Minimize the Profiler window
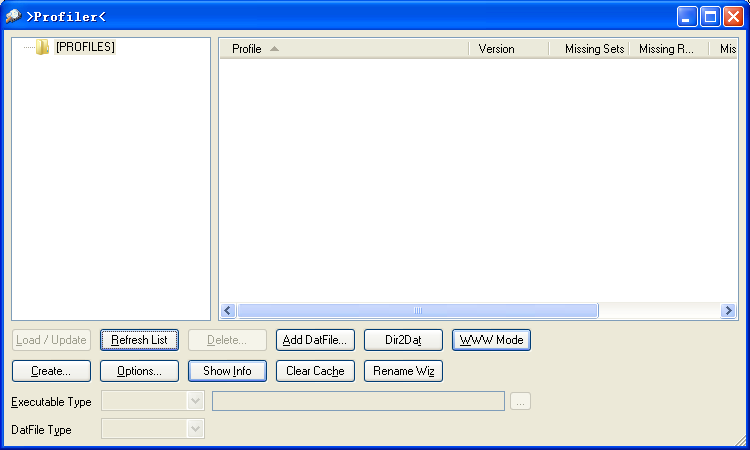The height and width of the screenshot is (450, 750). pyautogui.click(x=686, y=17)
